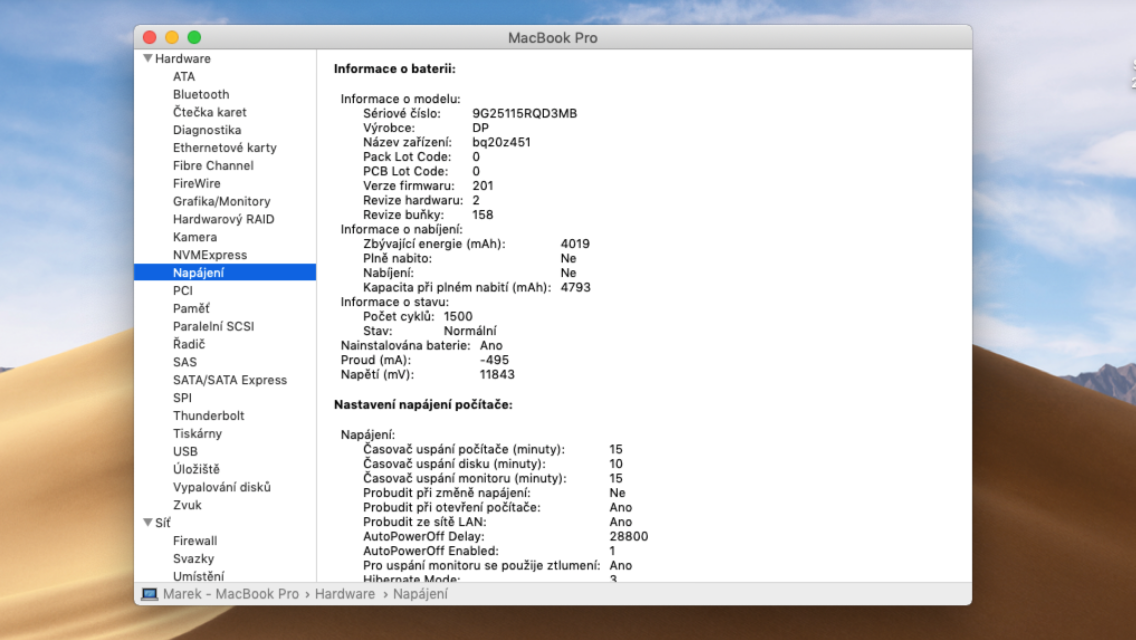Select Umístění under Síť

pyautogui.click(x=198, y=576)
